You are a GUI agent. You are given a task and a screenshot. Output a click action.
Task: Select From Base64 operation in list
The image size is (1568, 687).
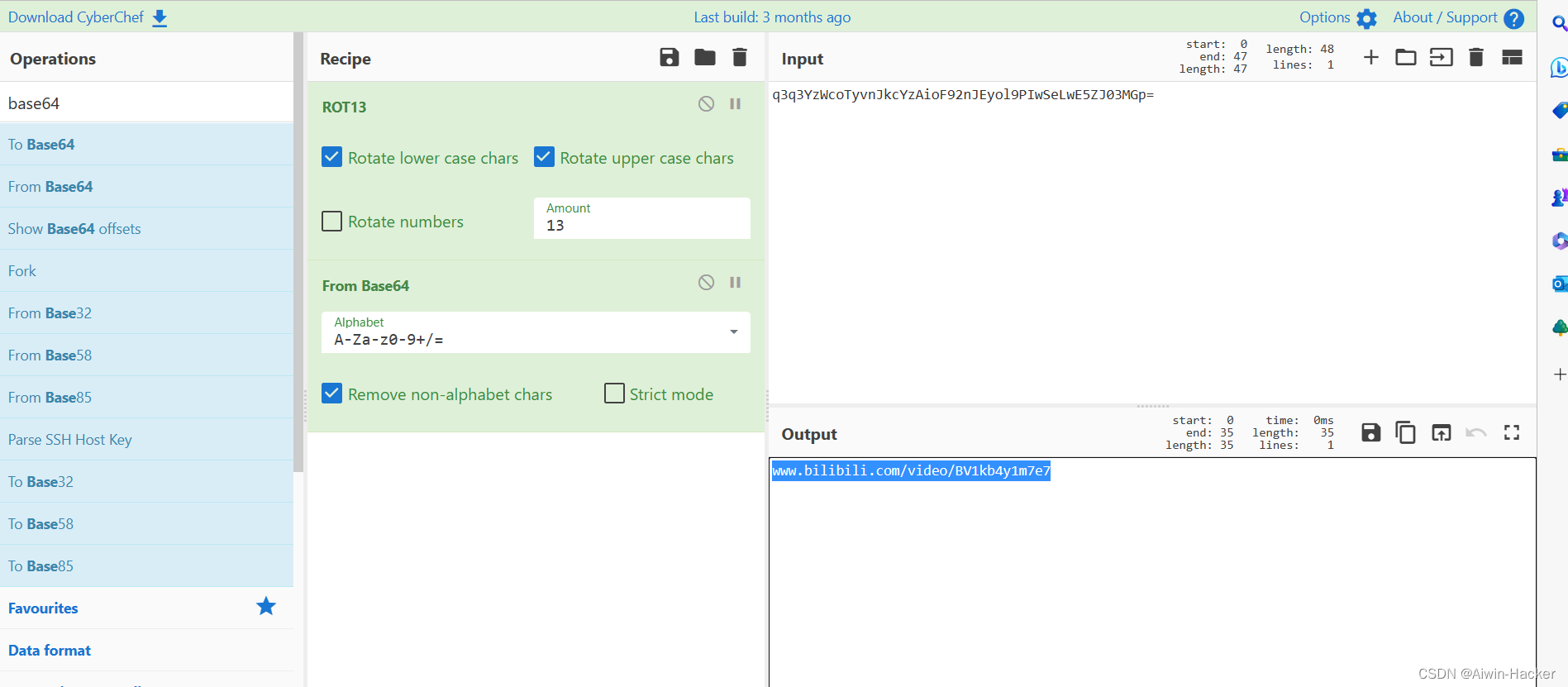point(147,187)
